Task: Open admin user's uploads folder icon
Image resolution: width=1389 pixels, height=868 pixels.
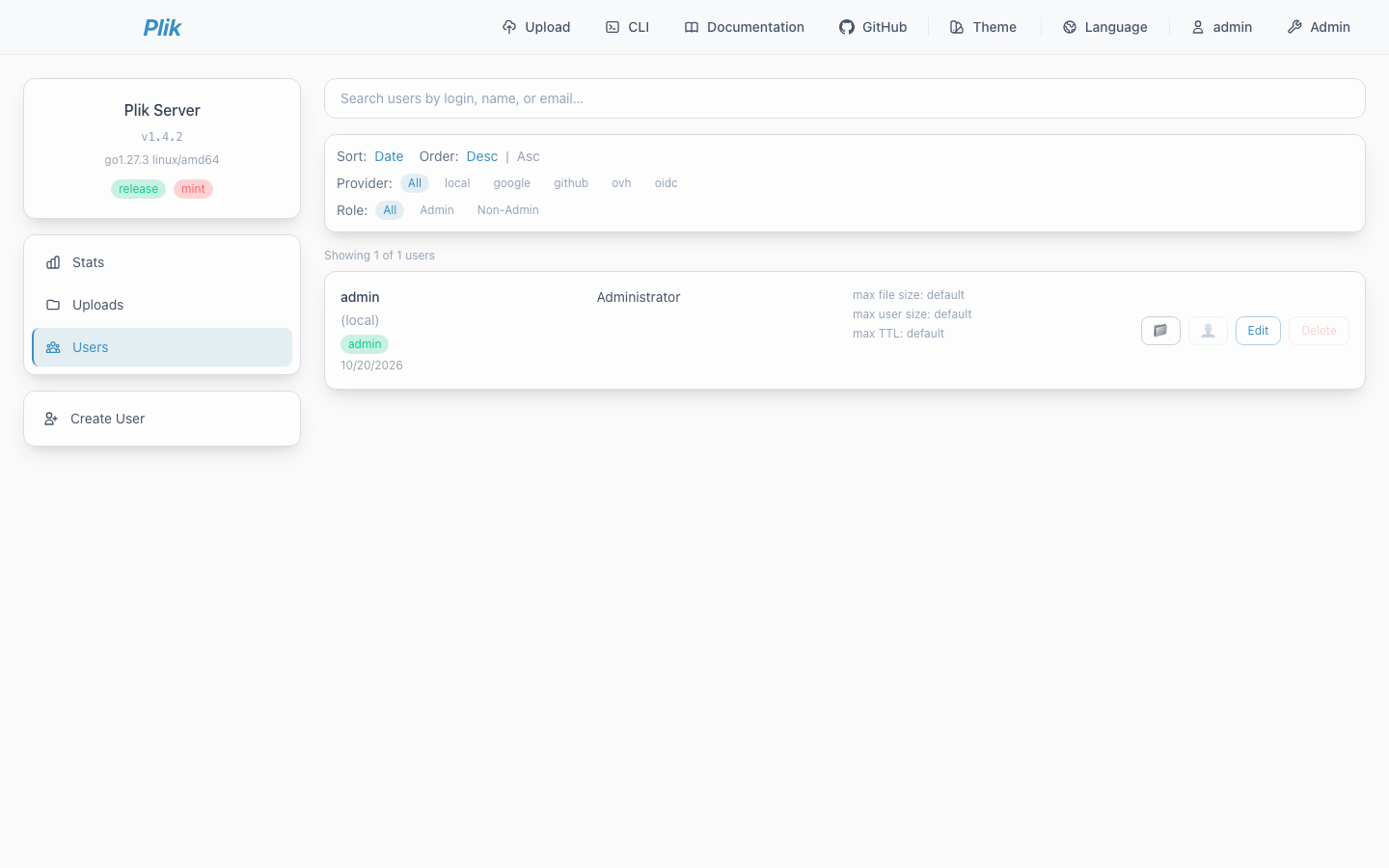Action: 1160,331
